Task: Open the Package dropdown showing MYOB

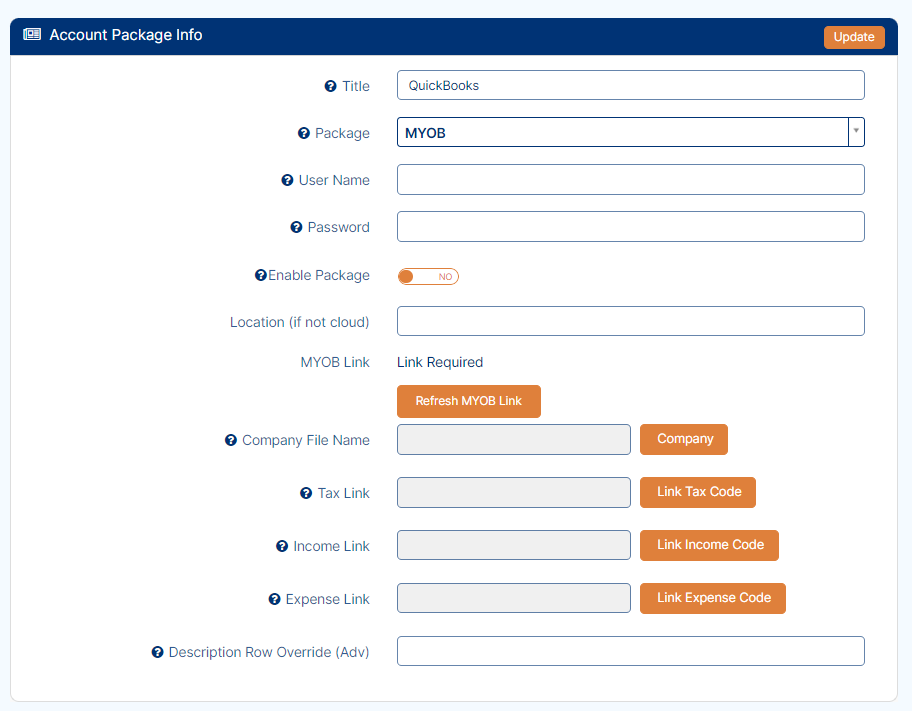Action: tap(630, 132)
